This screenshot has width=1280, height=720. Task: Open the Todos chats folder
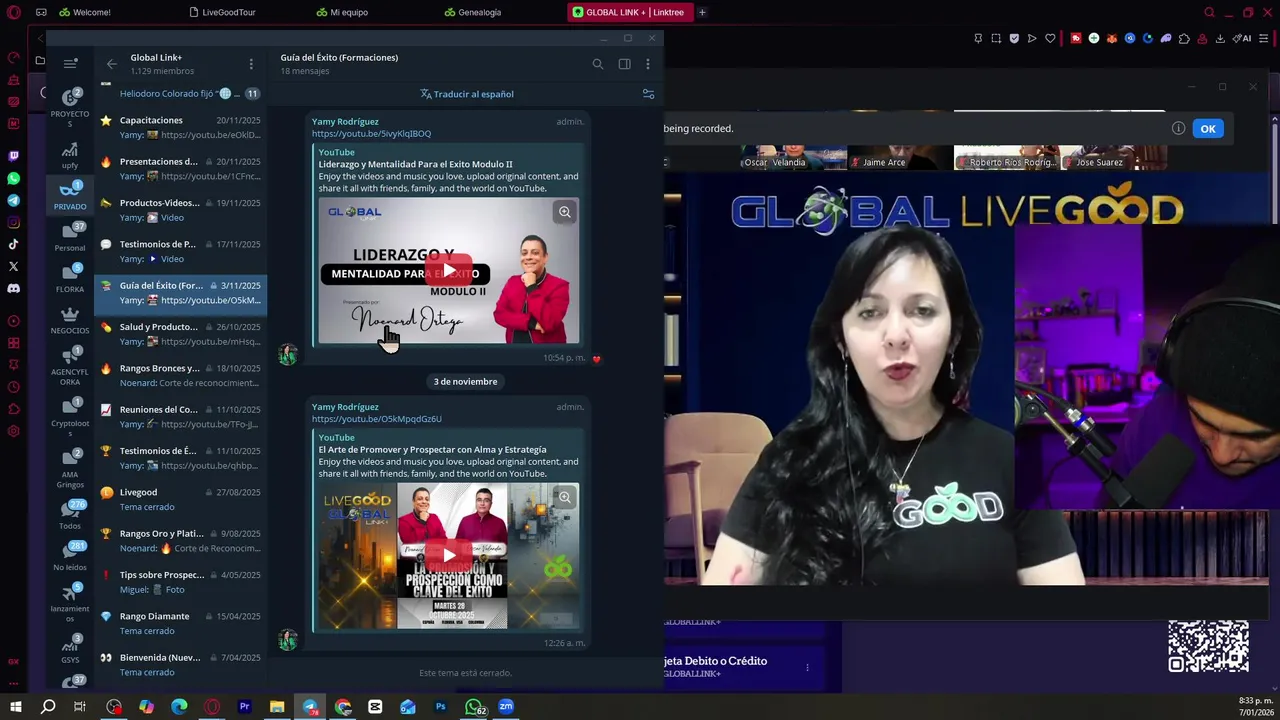click(70, 515)
